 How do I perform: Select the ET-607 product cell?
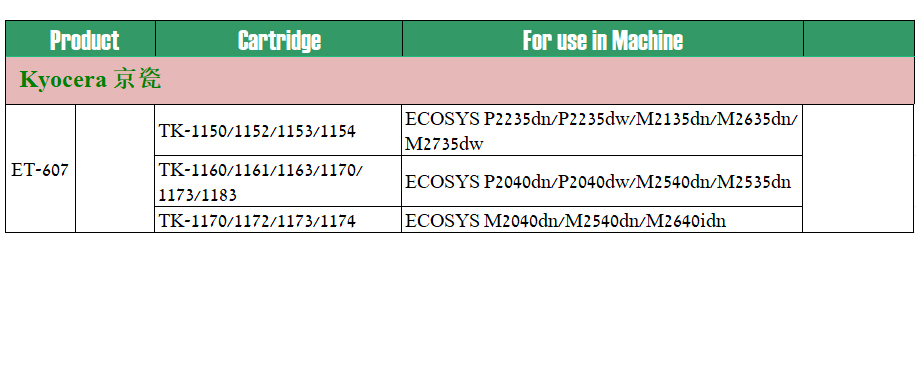click(40, 169)
